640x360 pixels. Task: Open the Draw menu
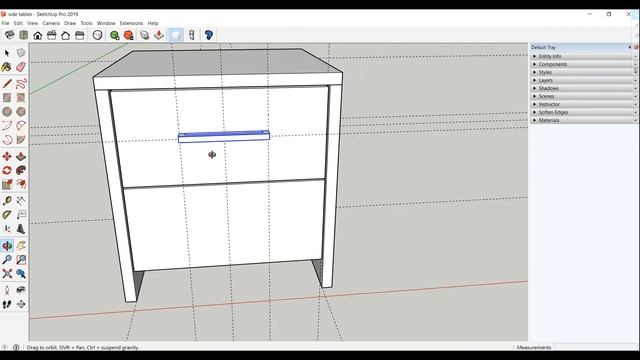70,23
